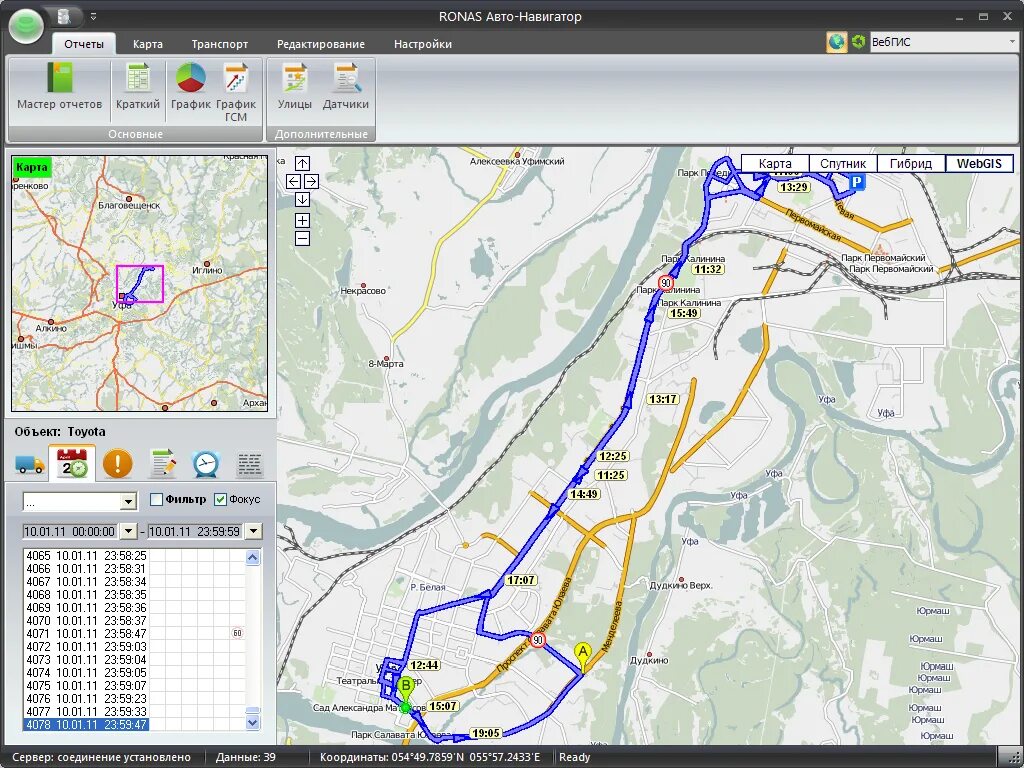Screen dimensions: 1024x768
Task: Click the 19:05 time label on map
Action: [x=486, y=733]
